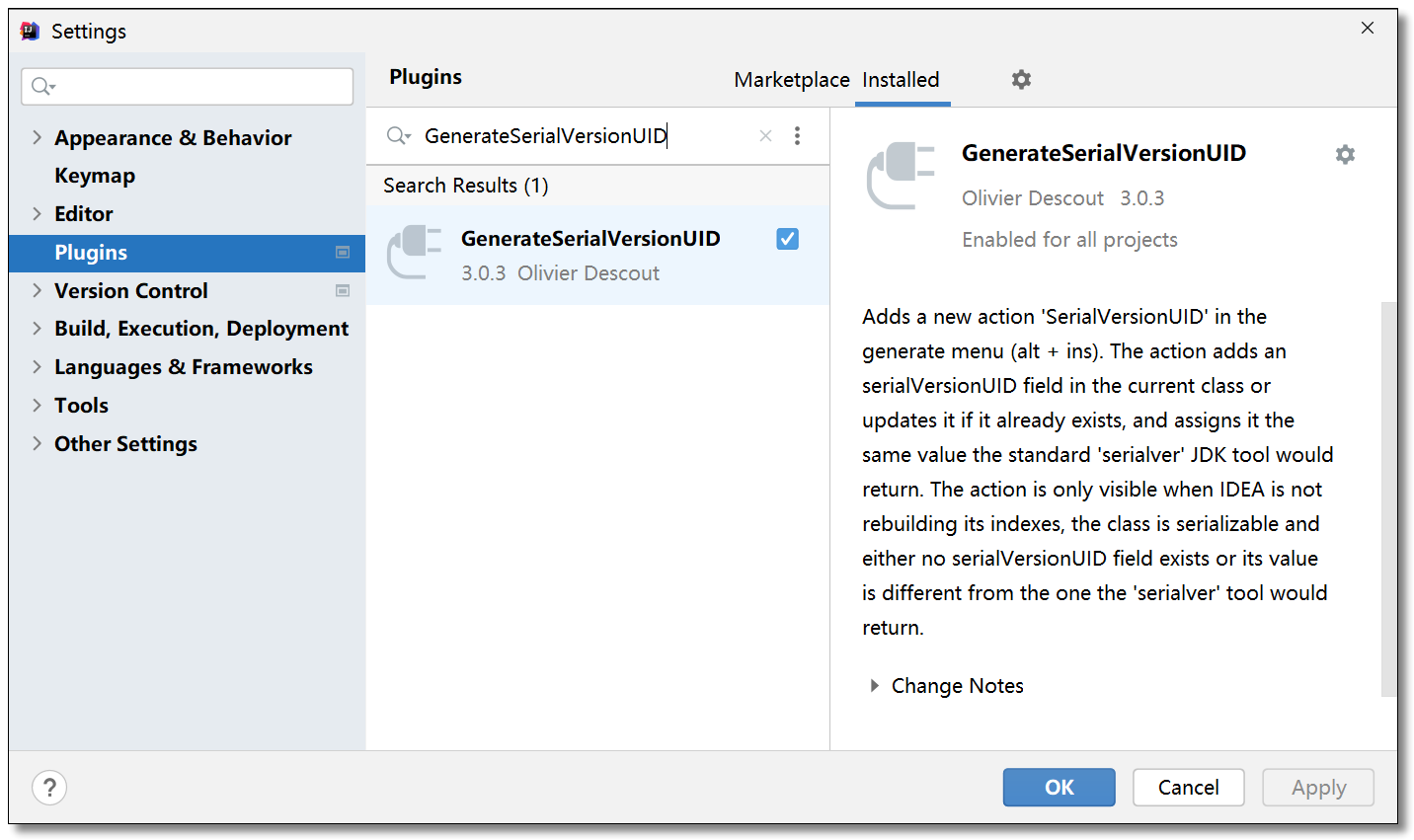Select Languages & Frameworks label
Screen dimensions: 1414x840
(184, 367)
